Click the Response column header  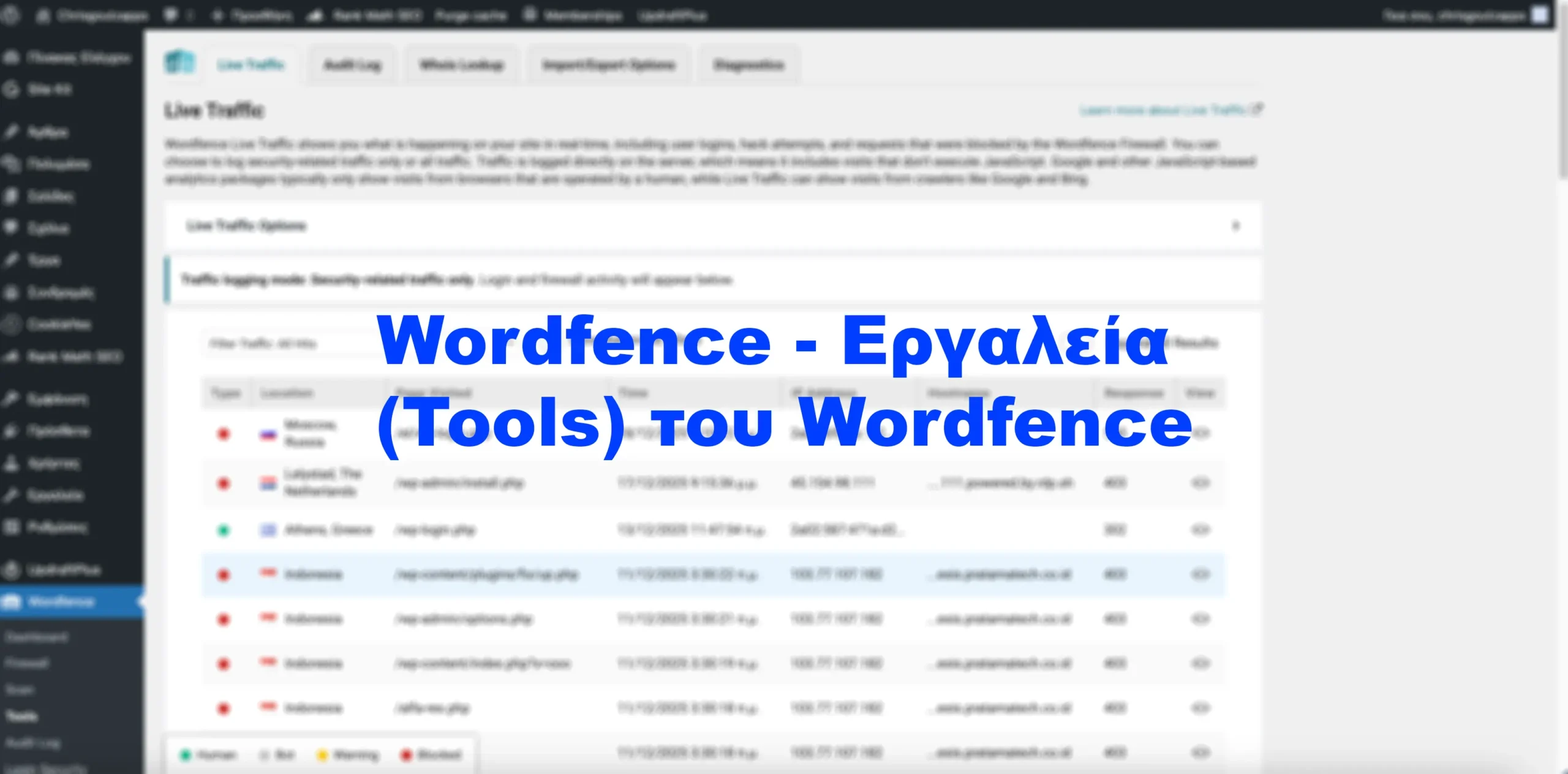click(x=1133, y=393)
